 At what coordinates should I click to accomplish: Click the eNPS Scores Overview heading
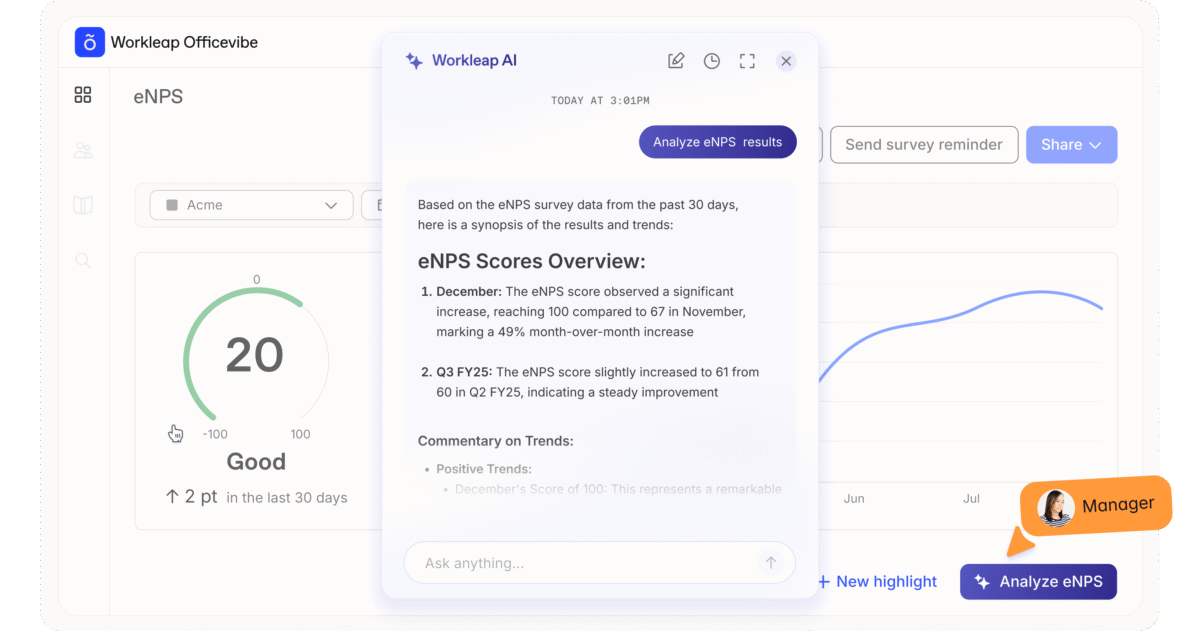(x=532, y=262)
